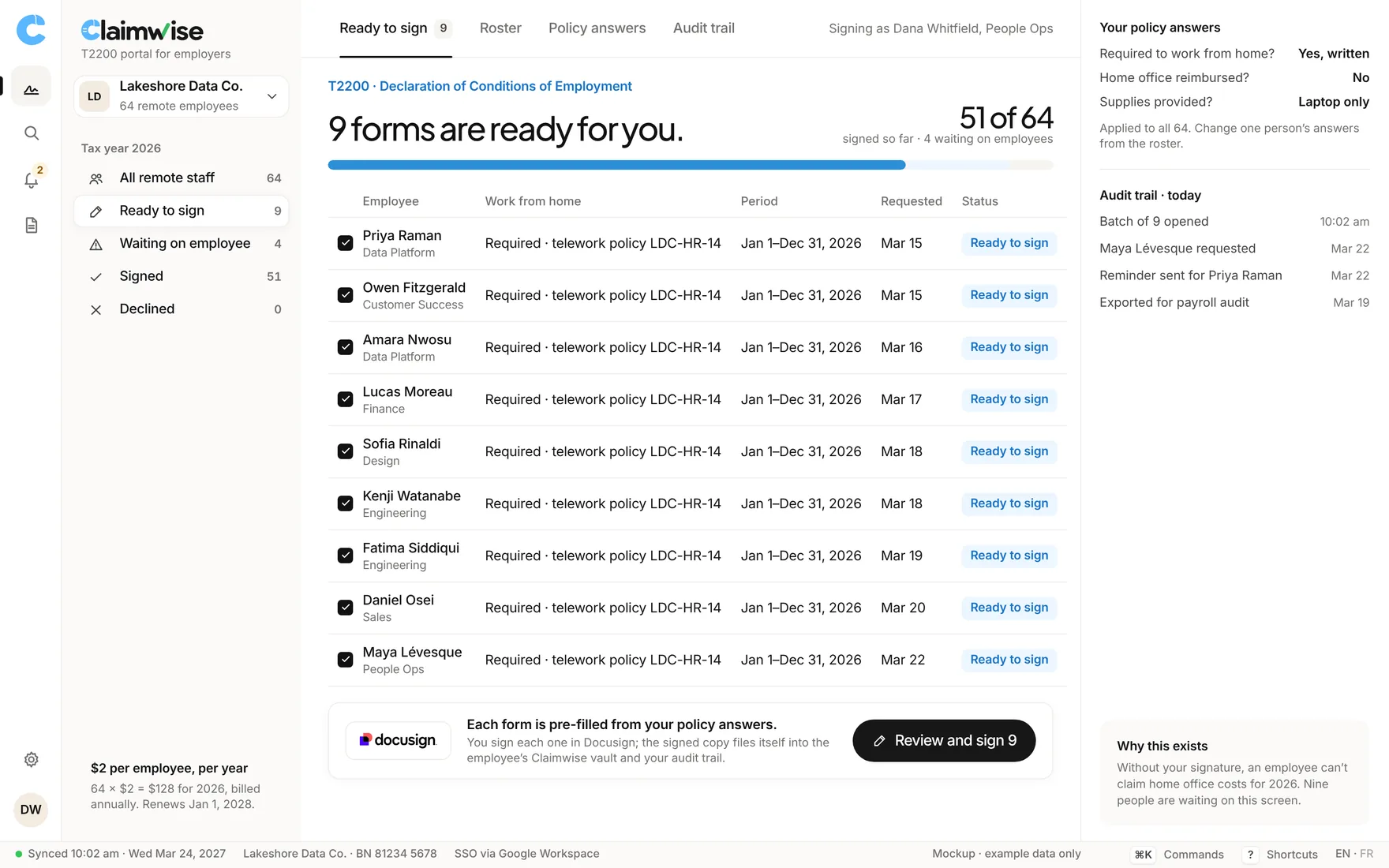Open the dashboard chart icon in the rail
Viewport: 1389px width, 868px height.
[31, 86]
